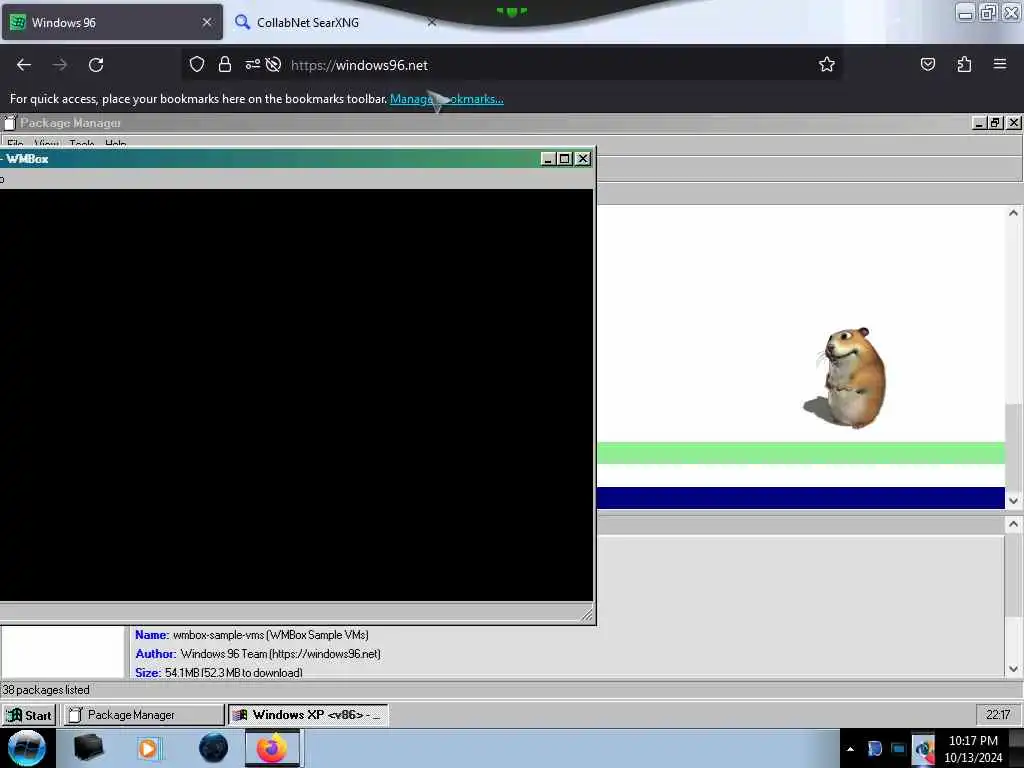Close the Package Manager window
Viewport: 1024px width, 768px height.
click(1014, 123)
